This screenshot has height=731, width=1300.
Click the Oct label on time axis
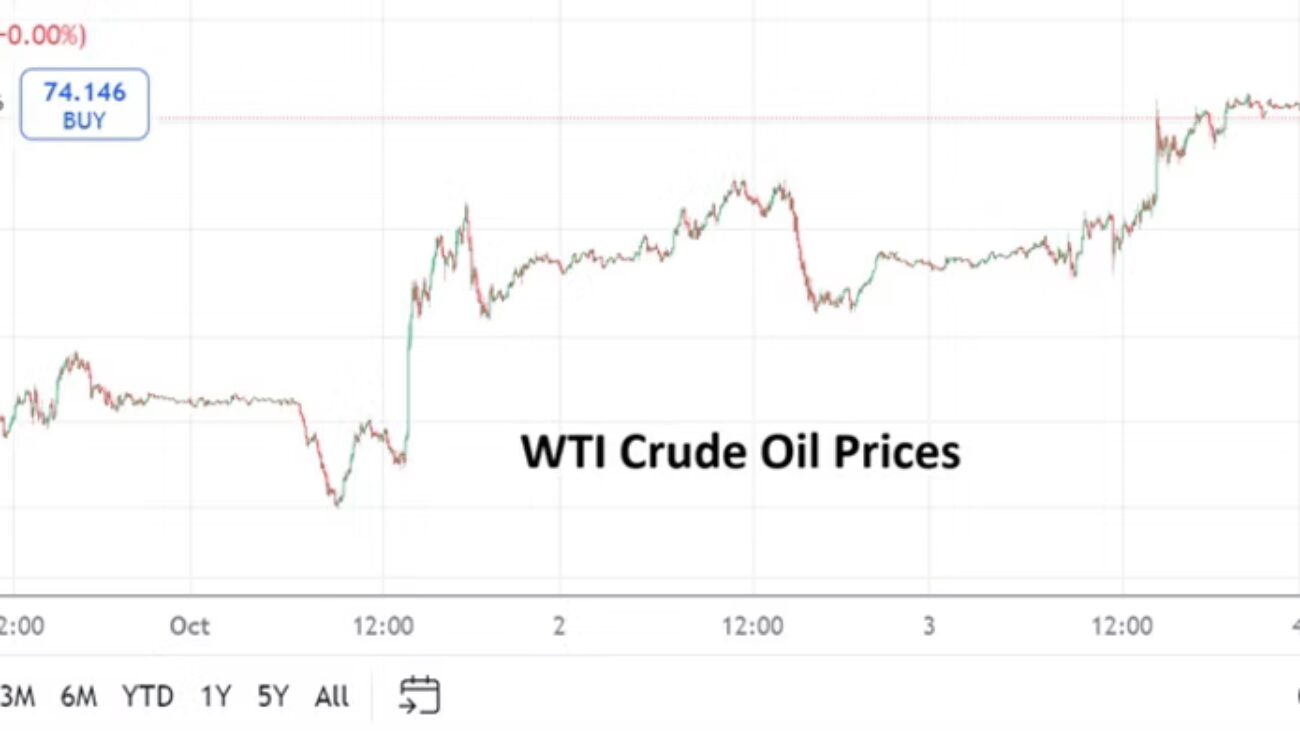(x=189, y=626)
